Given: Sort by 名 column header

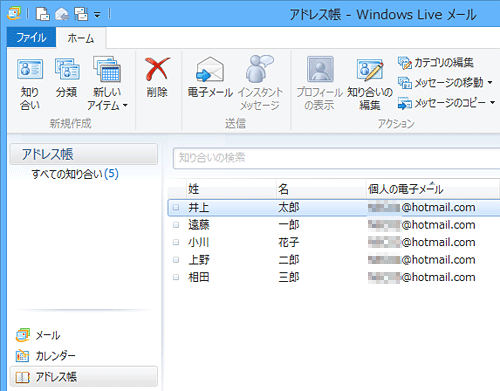Looking at the screenshot, I should tap(321, 189).
